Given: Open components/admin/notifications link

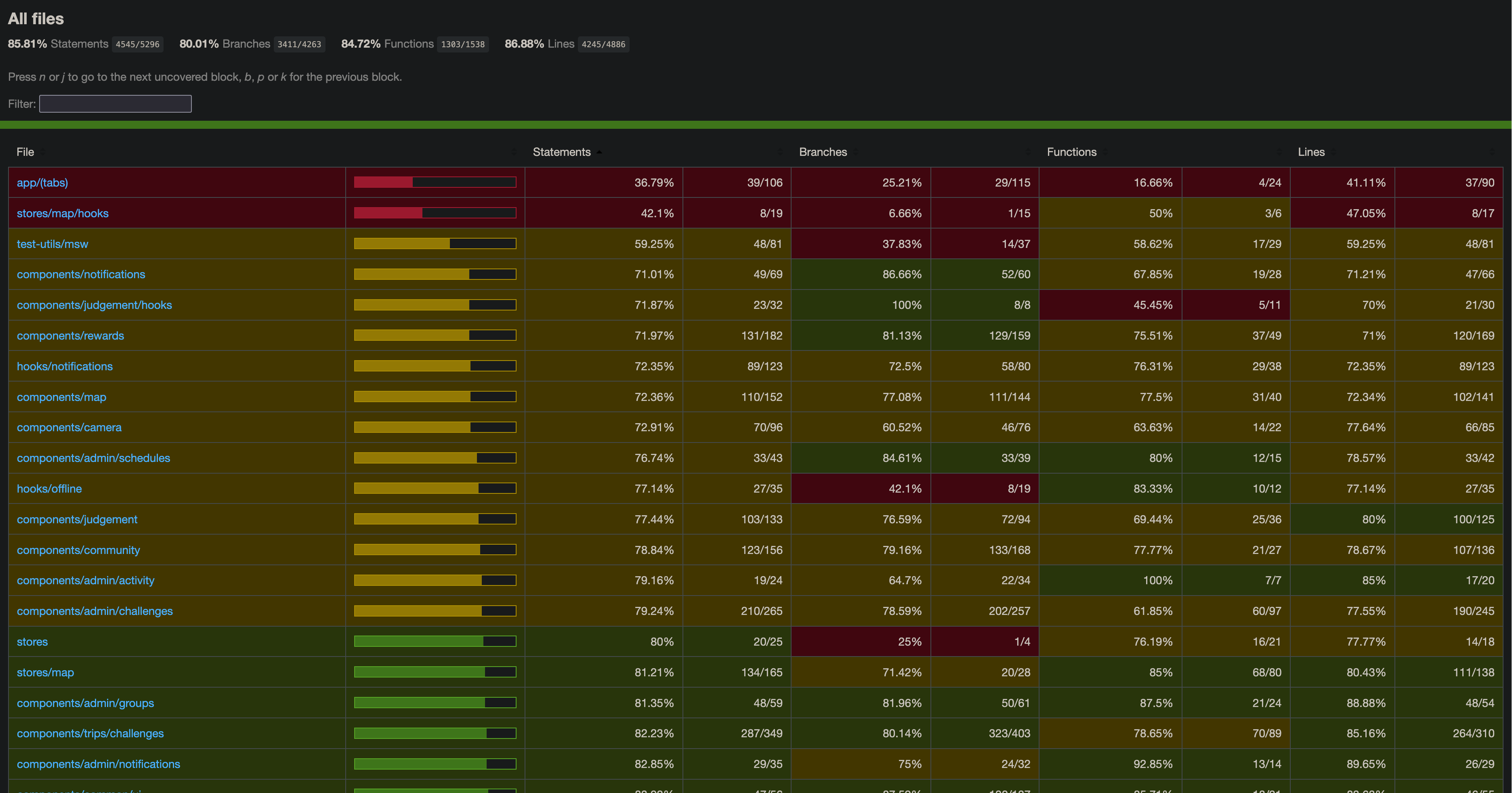Looking at the screenshot, I should pos(99,764).
